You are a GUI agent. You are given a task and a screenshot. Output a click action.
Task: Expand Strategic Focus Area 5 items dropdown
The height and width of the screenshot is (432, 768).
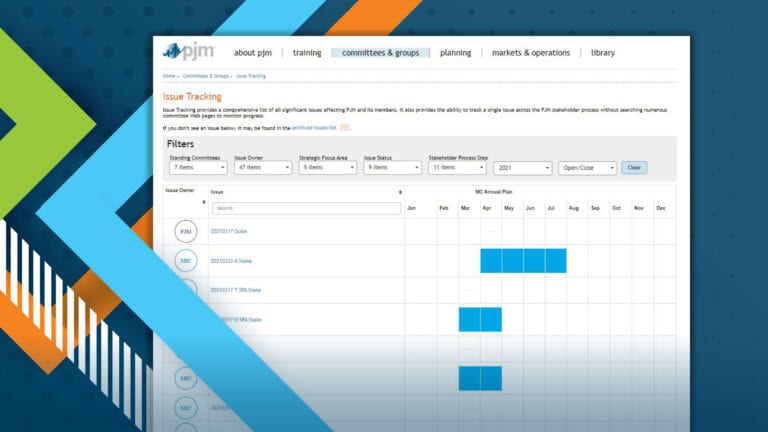click(x=327, y=168)
